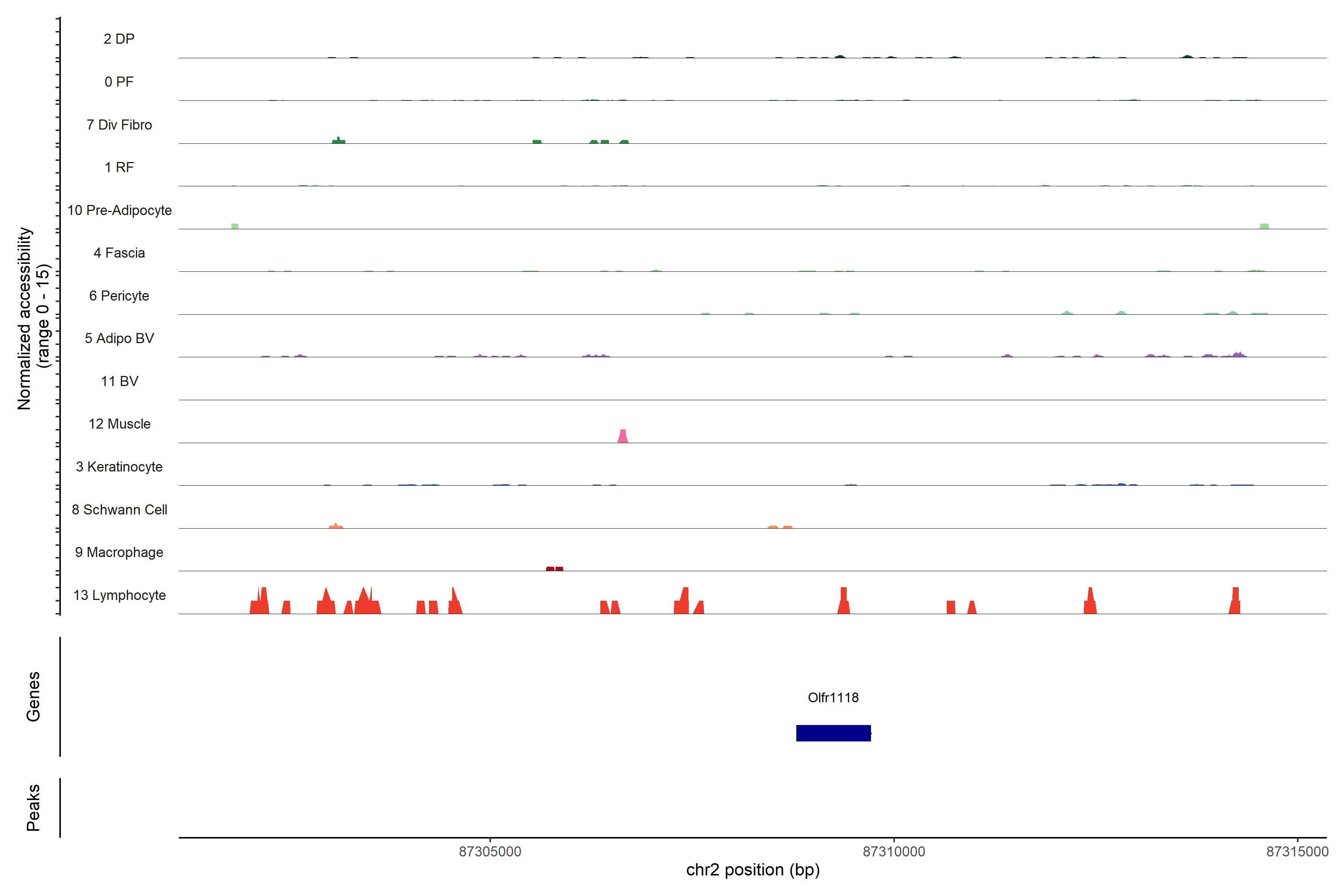Click the 7 Div Fibro track label
The image size is (1344, 896).
[119, 125]
